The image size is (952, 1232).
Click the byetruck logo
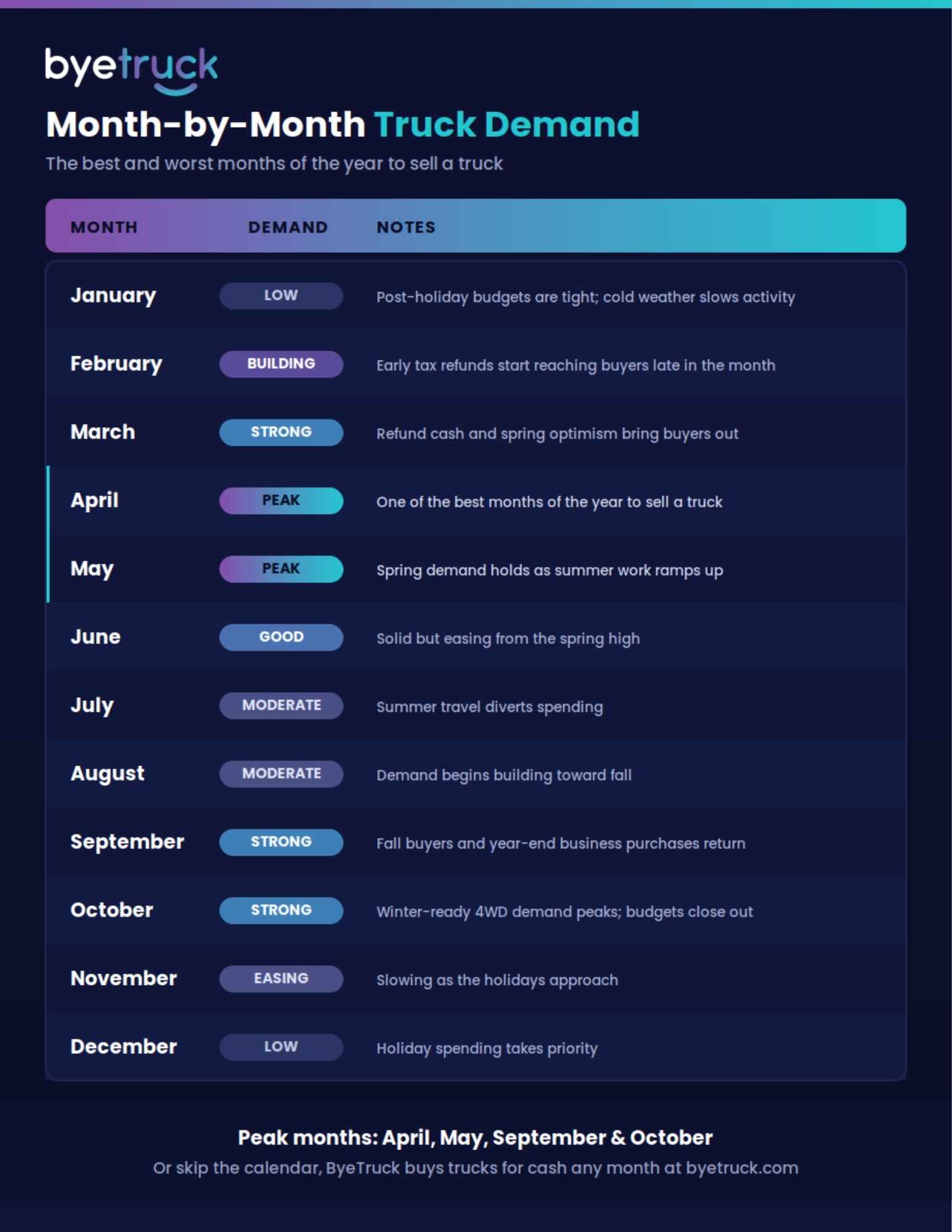131,70
